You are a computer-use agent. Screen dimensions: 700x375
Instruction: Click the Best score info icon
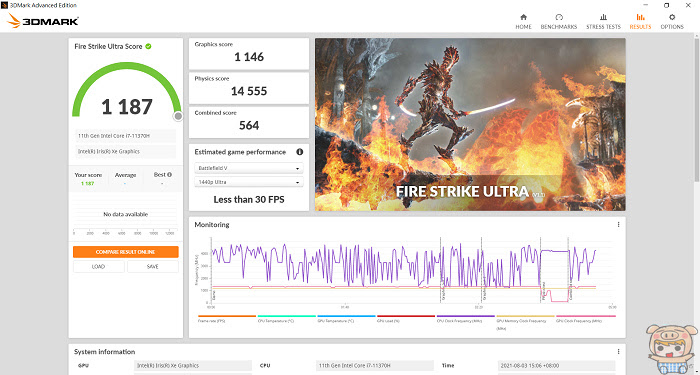pos(169,175)
